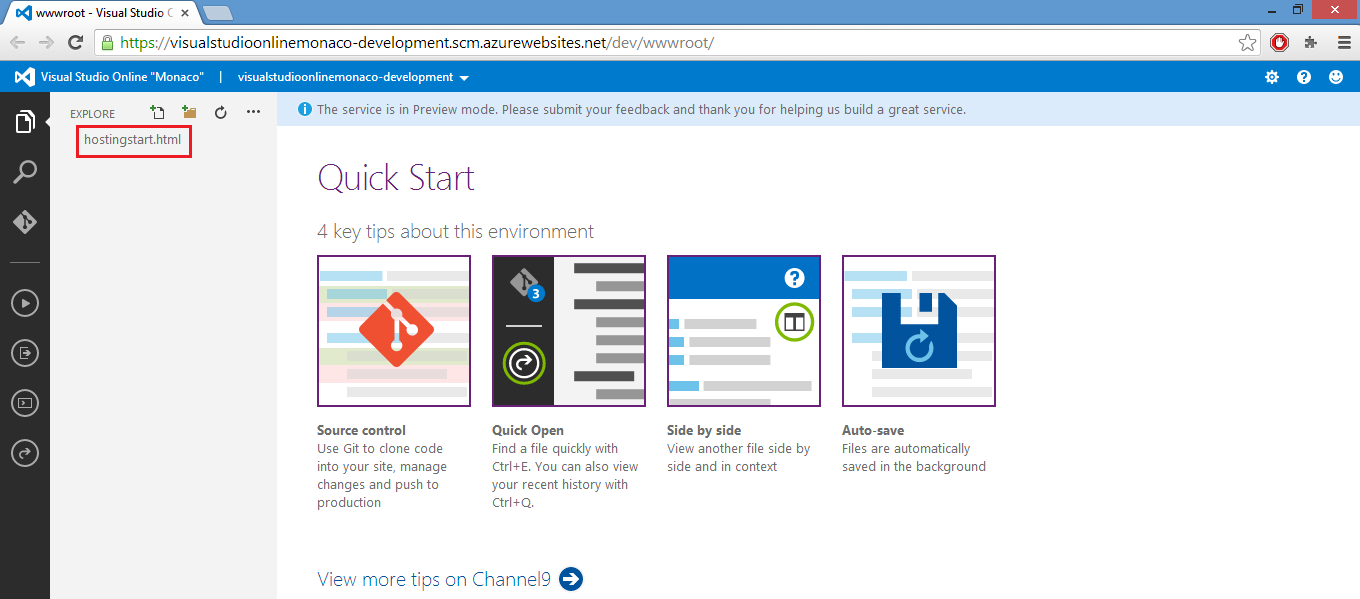Open settings via gear icon
The image size is (1360, 599).
click(x=1271, y=76)
